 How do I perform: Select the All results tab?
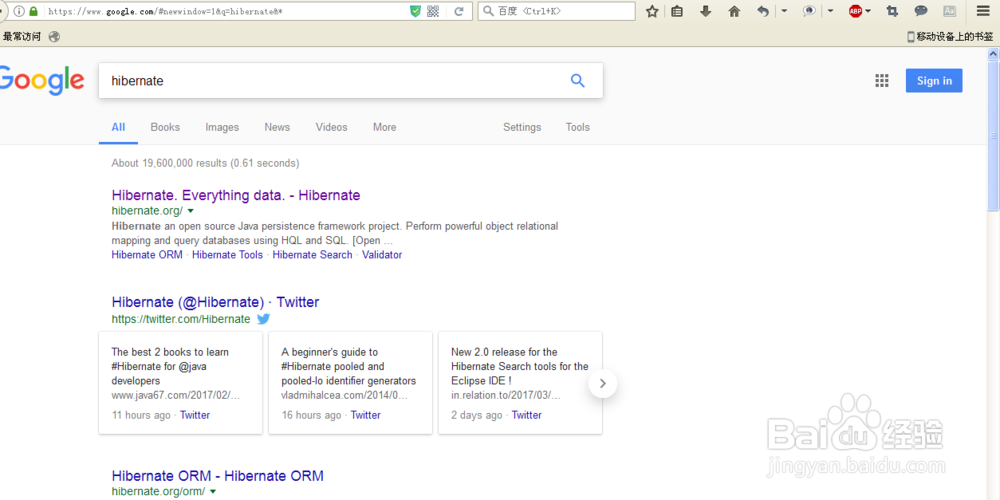(118, 128)
